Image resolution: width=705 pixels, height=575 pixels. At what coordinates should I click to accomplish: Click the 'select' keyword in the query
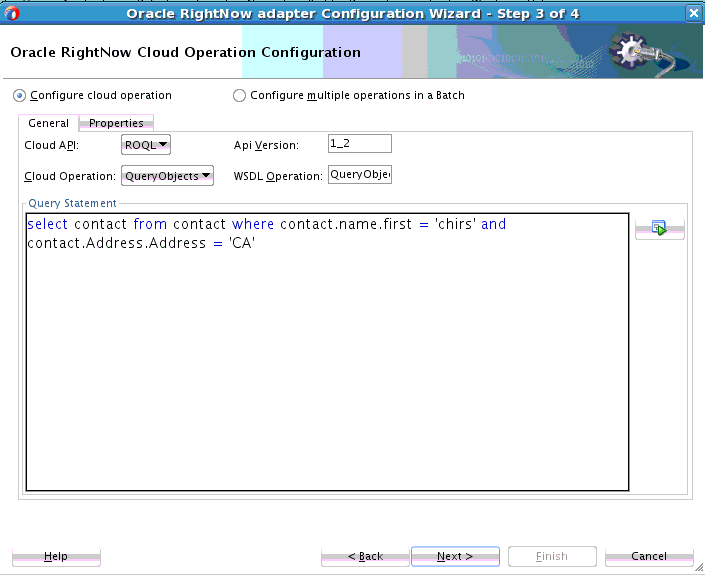pyautogui.click(x=47, y=224)
